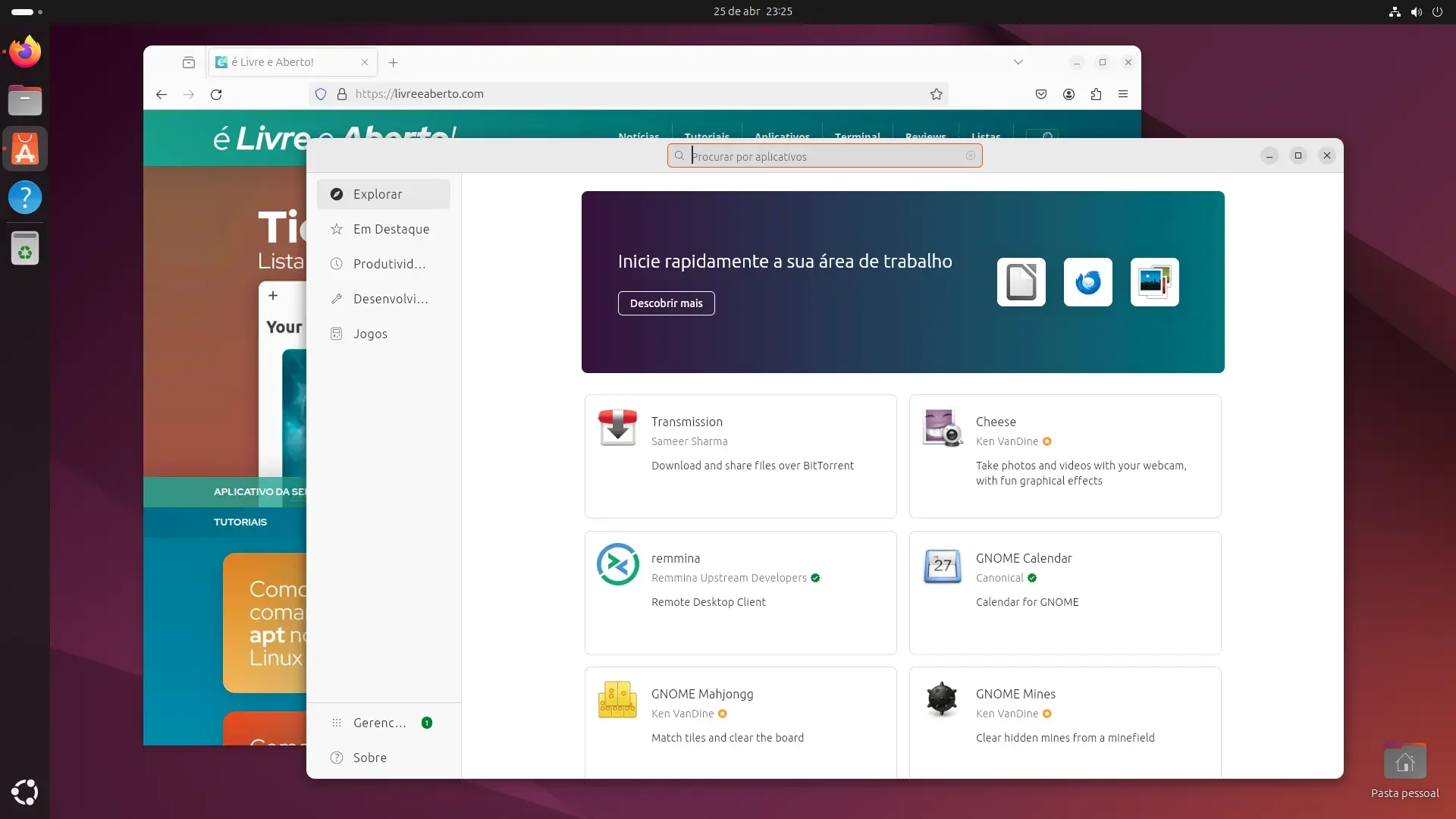The height and width of the screenshot is (819, 1456).
Task: Open the Trash in the dock
Action: 25,248
